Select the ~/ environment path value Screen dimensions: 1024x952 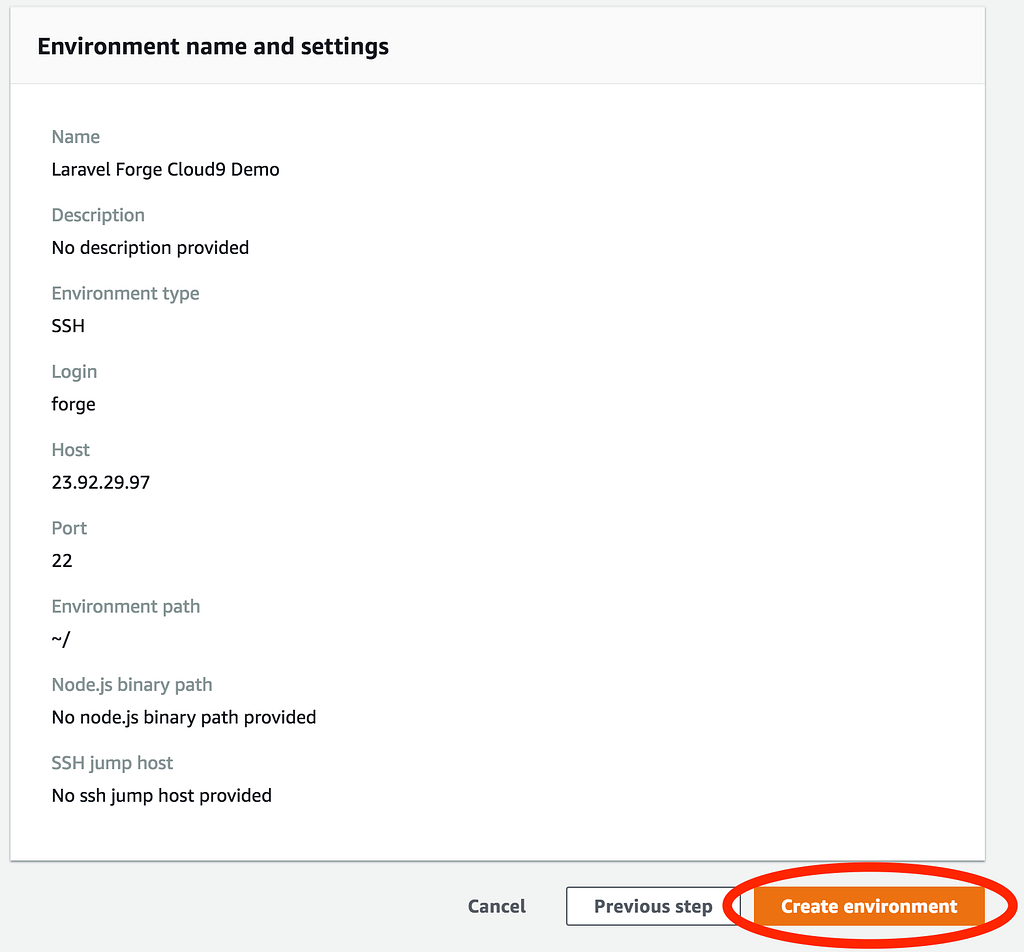[x=61, y=639]
